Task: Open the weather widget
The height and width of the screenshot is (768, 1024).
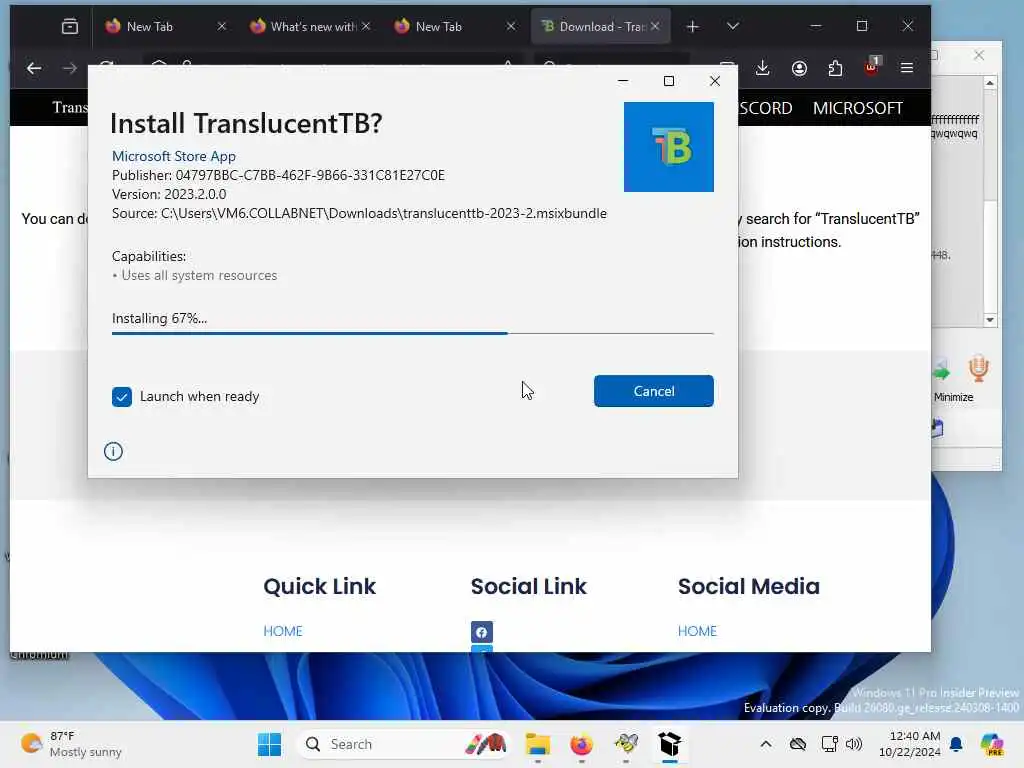Action: tap(71, 744)
